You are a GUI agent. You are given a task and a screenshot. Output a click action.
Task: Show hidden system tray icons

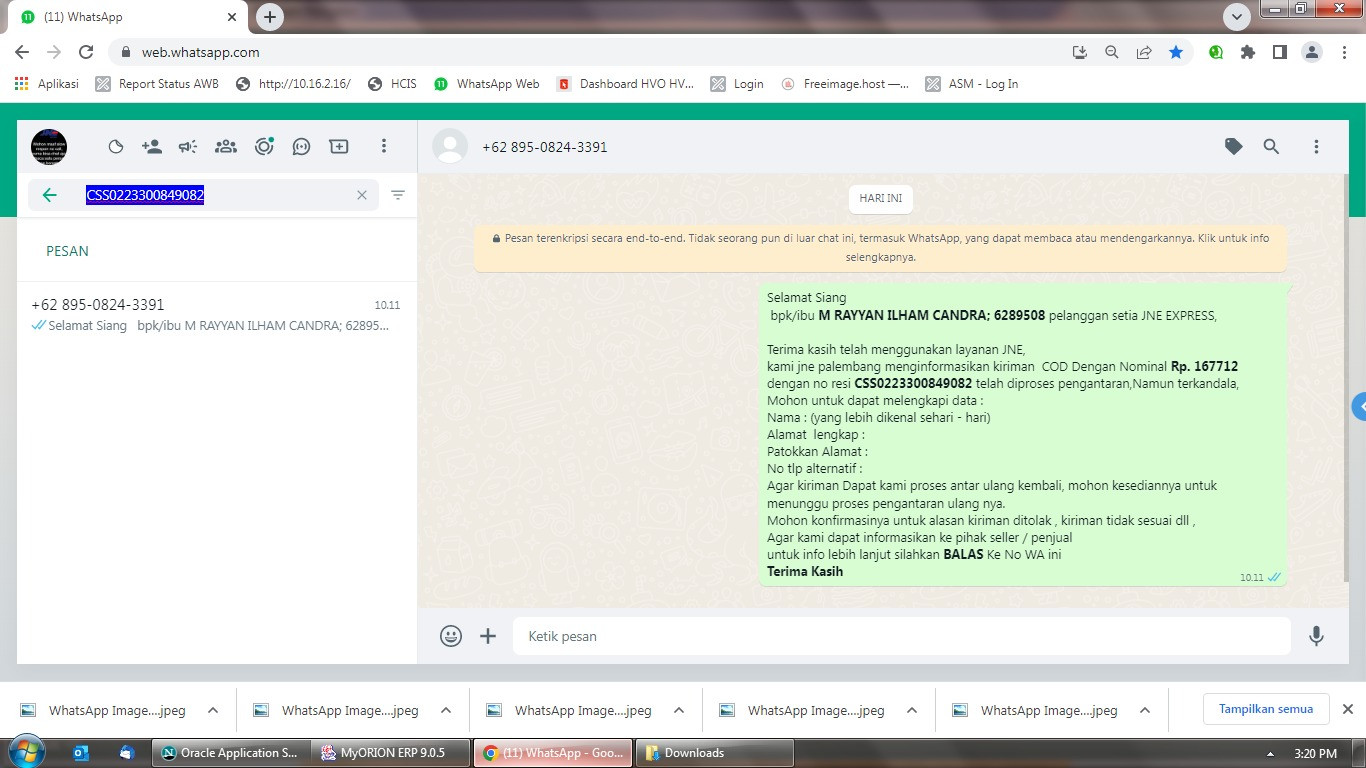click(1270, 753)
